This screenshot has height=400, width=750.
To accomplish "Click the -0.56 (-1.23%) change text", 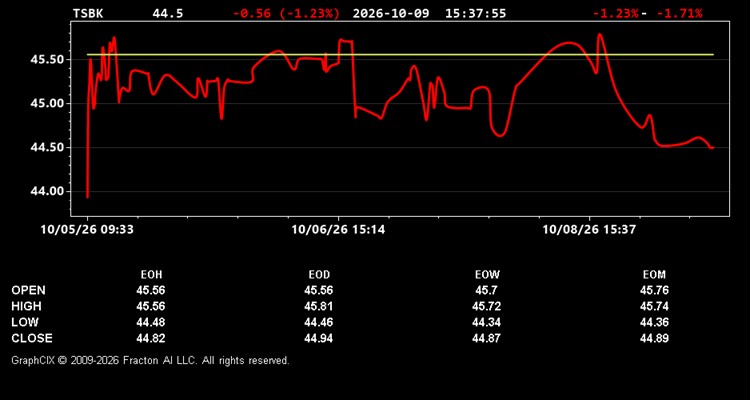I will coord(286,13).
